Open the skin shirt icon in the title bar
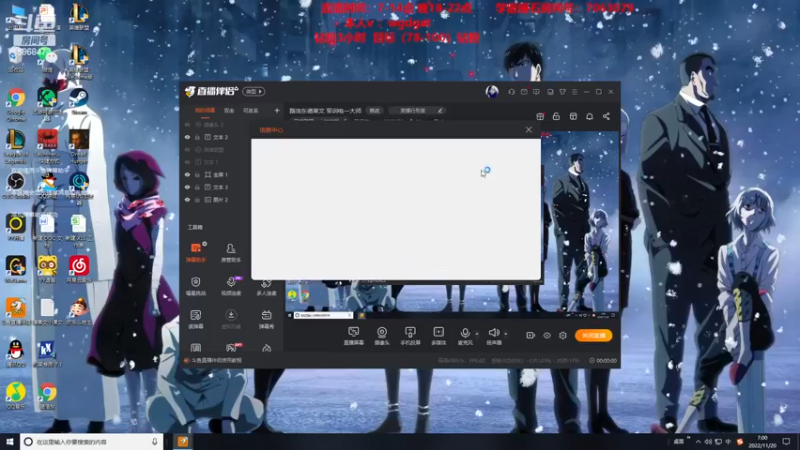This screenshot has width=800, height=450. click(563, 92)
